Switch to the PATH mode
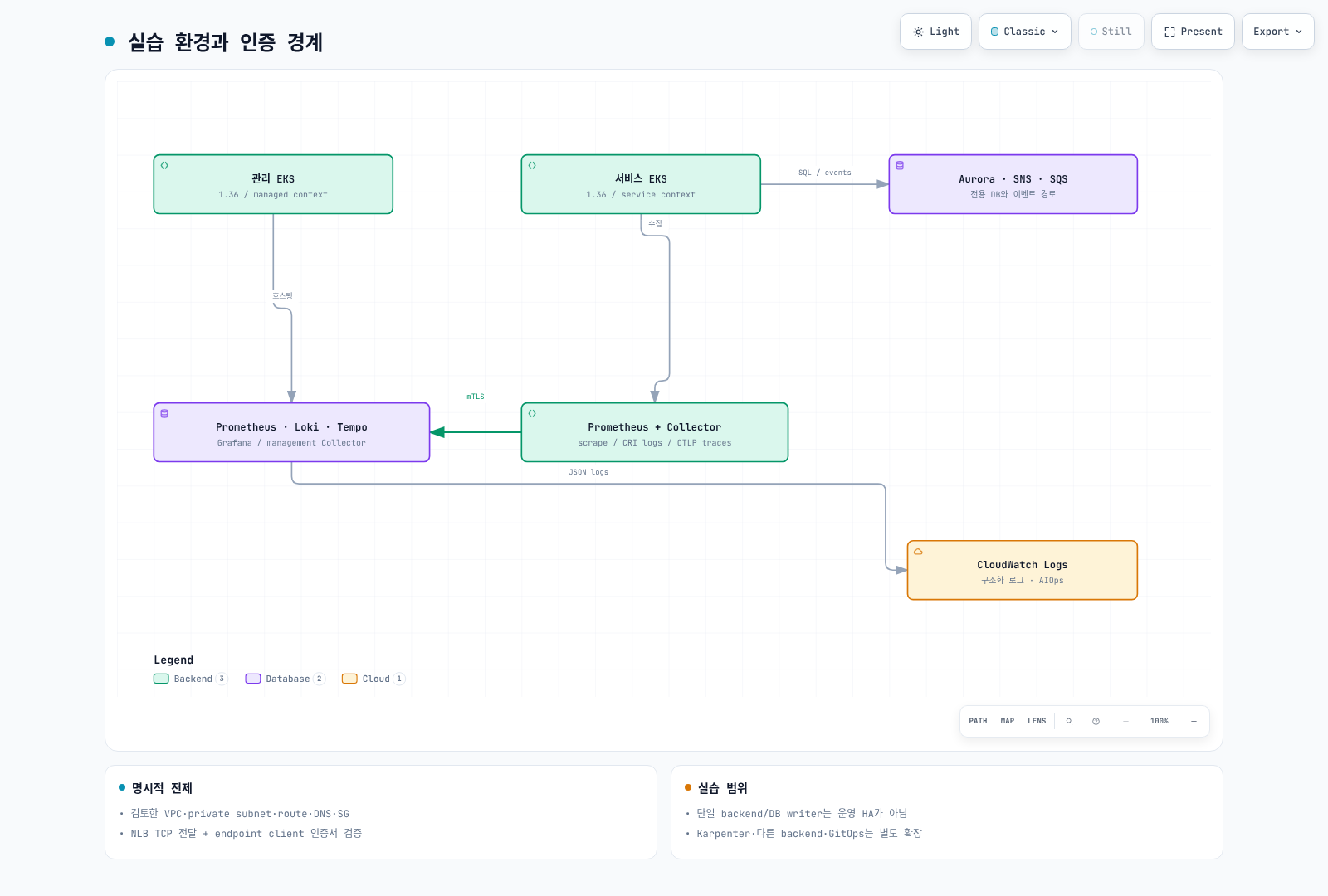This screenshot has width=1328, height=896. [x=978, y=721]
